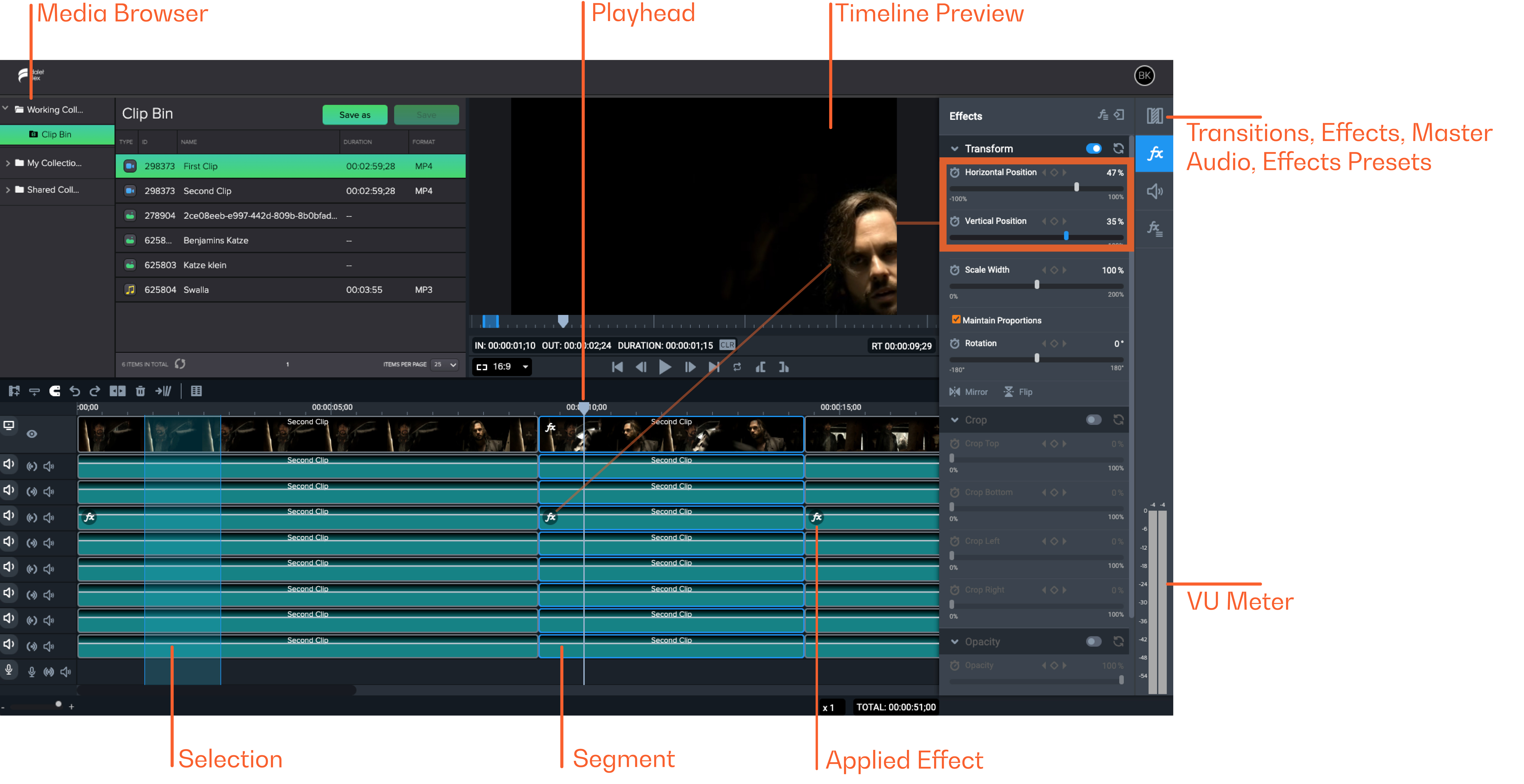The image size is (1524, 784).
Task: Go to next Rotation keyframe arrow
Action: coord(1064,344)
